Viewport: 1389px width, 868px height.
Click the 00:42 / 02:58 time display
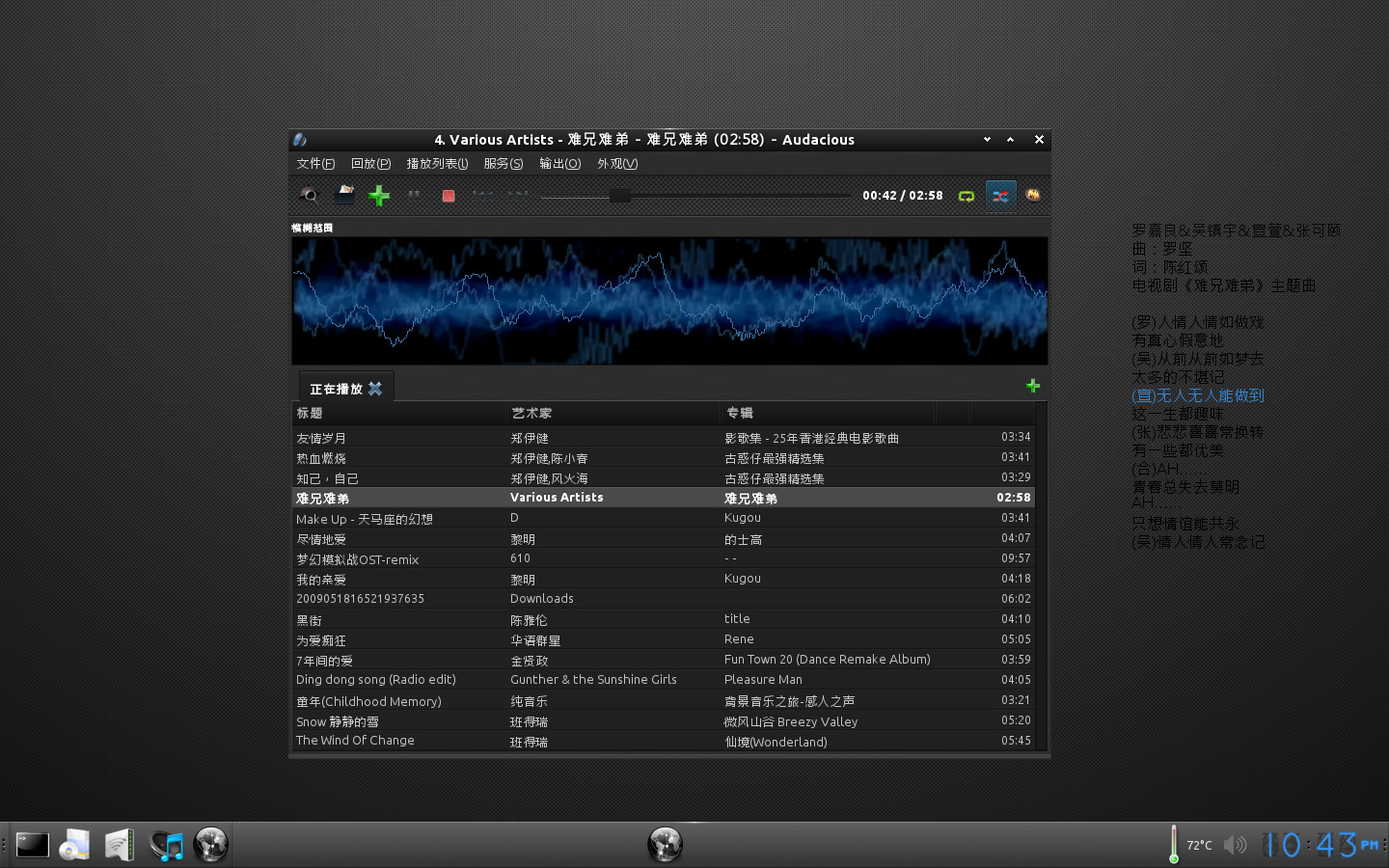point(903,196)
